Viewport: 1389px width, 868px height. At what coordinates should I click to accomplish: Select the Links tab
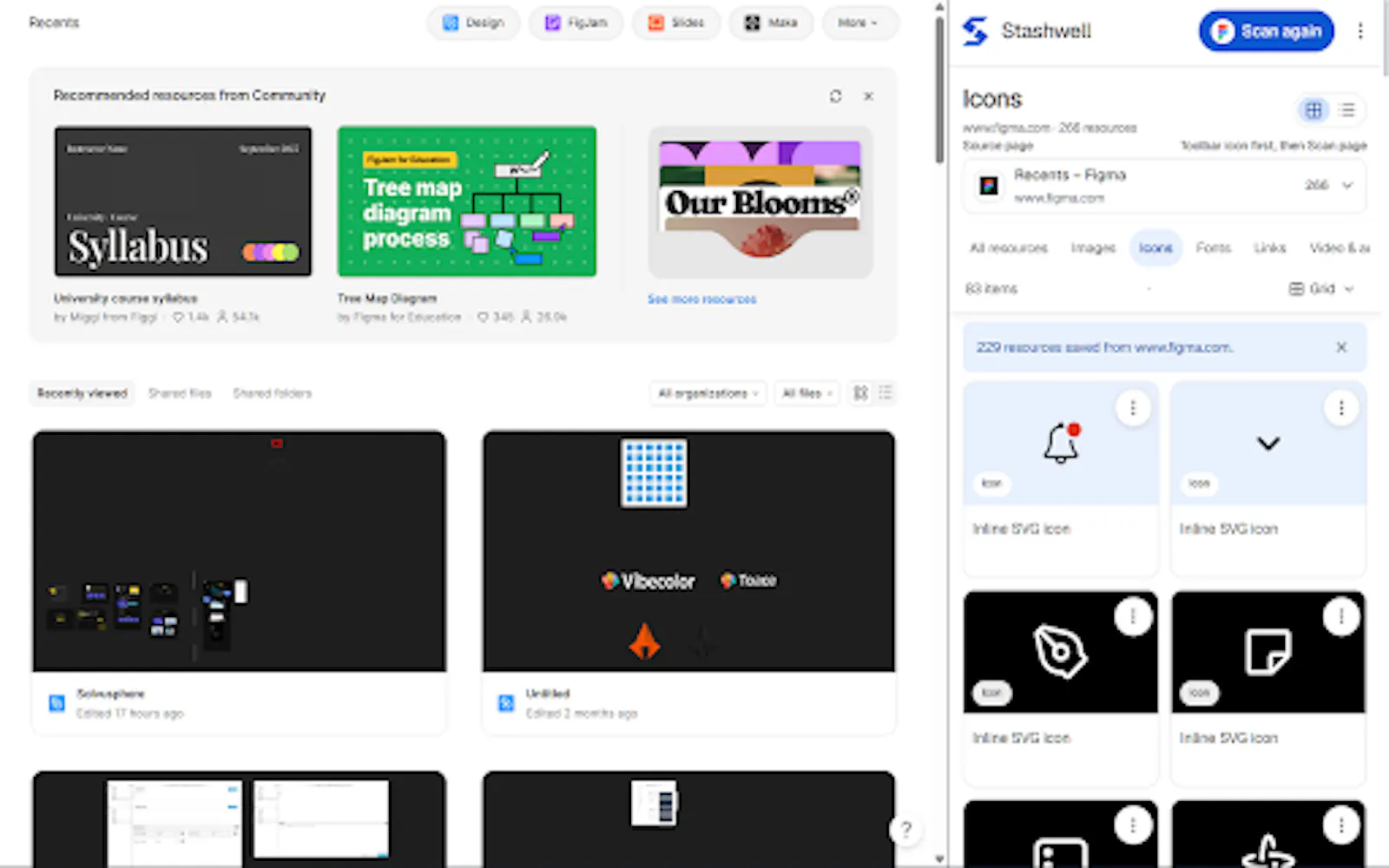(1269, 248)
